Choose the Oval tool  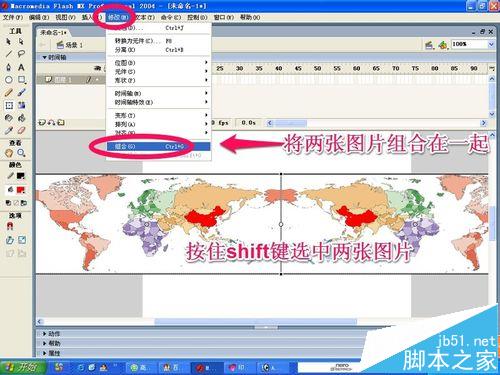click(x=9, y=80)
